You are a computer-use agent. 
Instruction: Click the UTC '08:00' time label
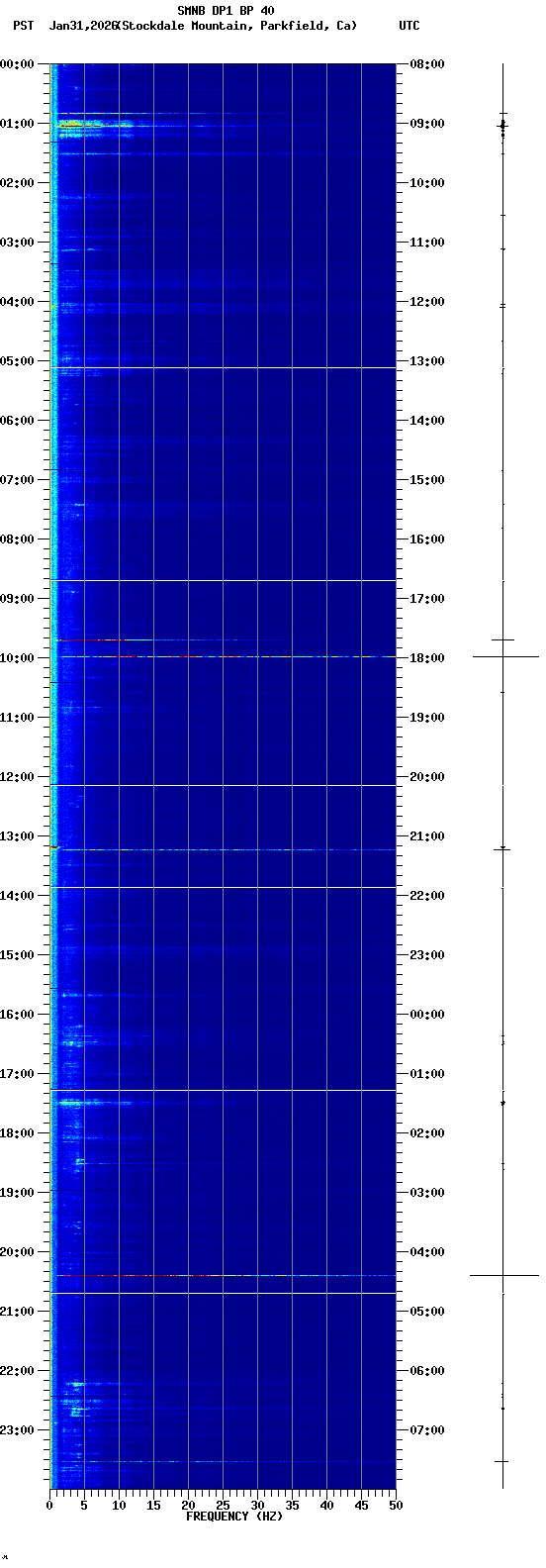pos(427,64)
